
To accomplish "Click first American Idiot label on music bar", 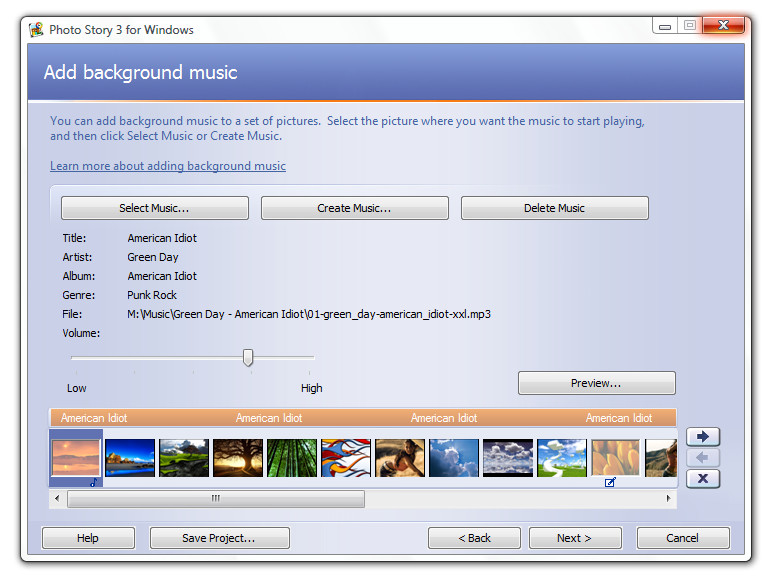I will point(94,418).
